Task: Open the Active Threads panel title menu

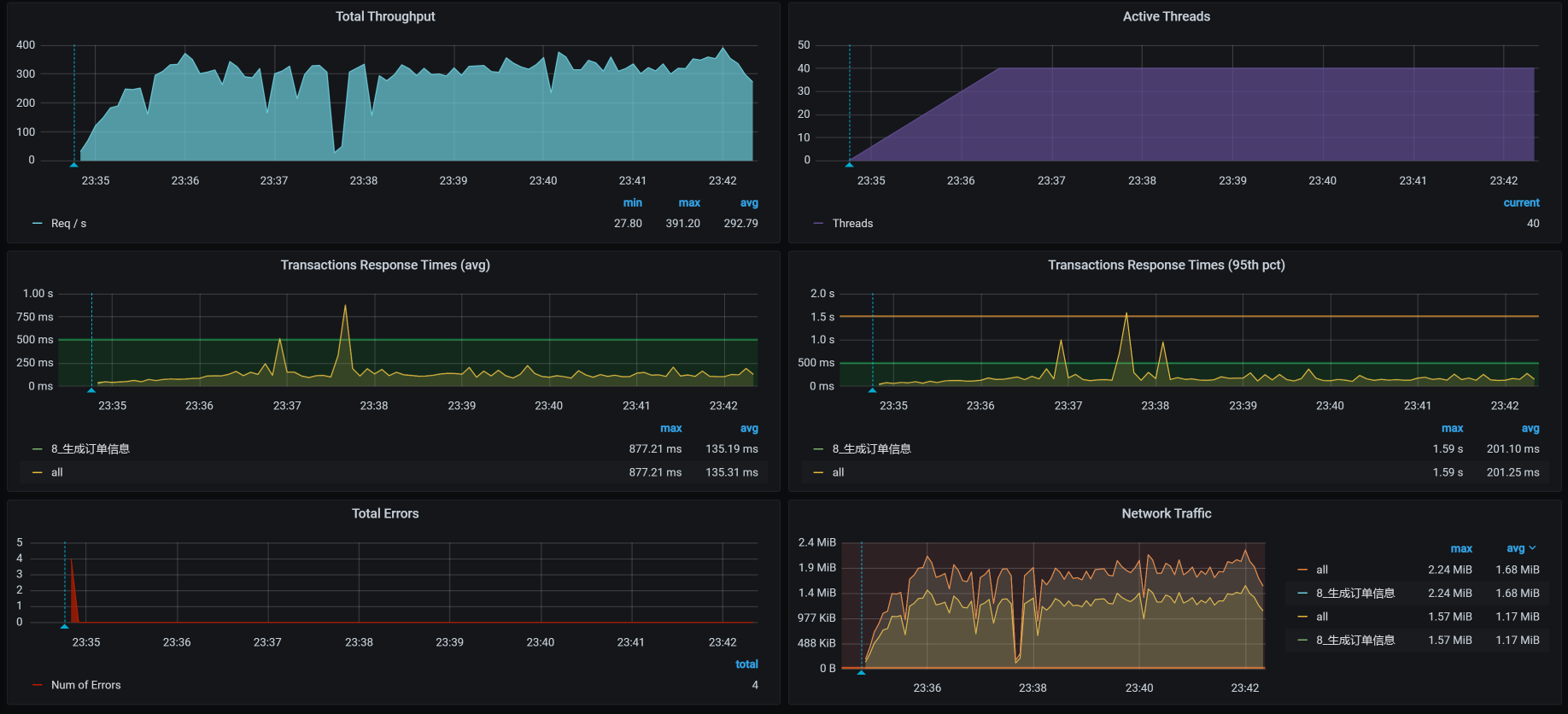Action: tap(1166, 16)
